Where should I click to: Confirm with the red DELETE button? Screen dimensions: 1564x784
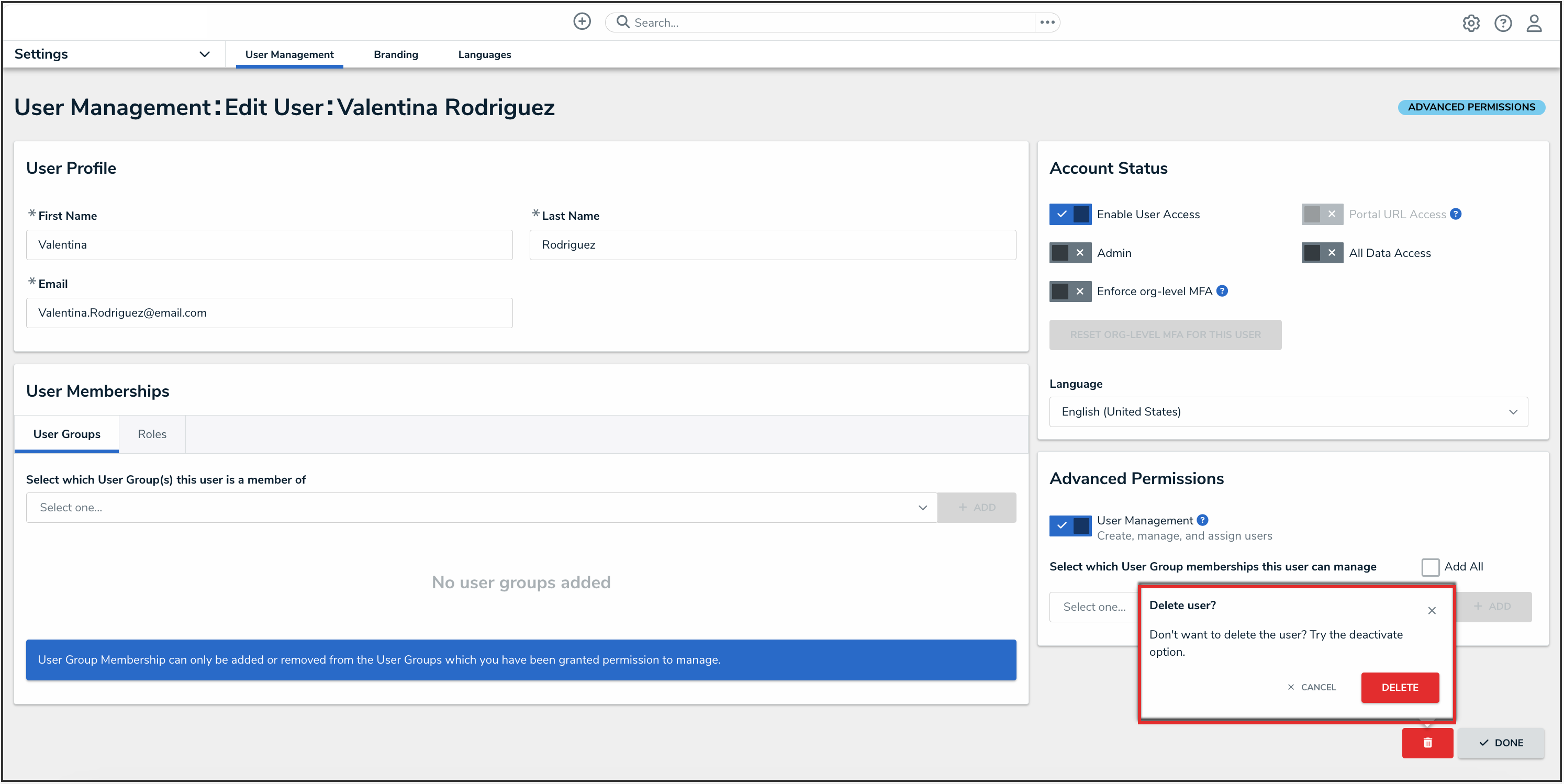point(1400,688)
